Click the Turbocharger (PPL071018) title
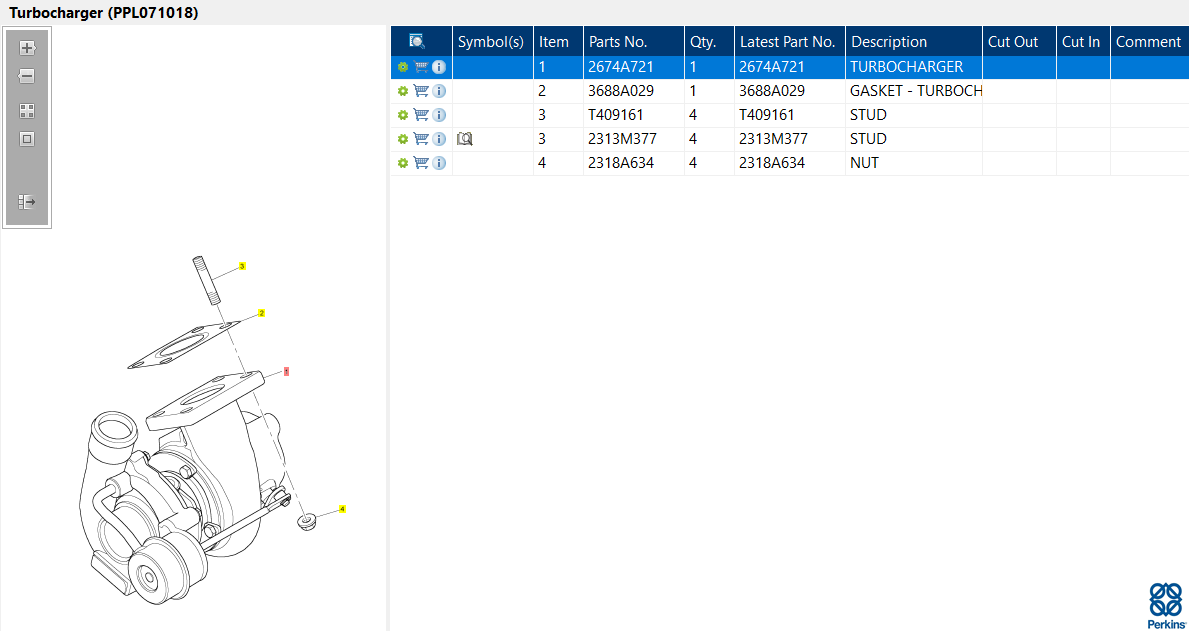1189x631 pixels. (x=104, y=13)
